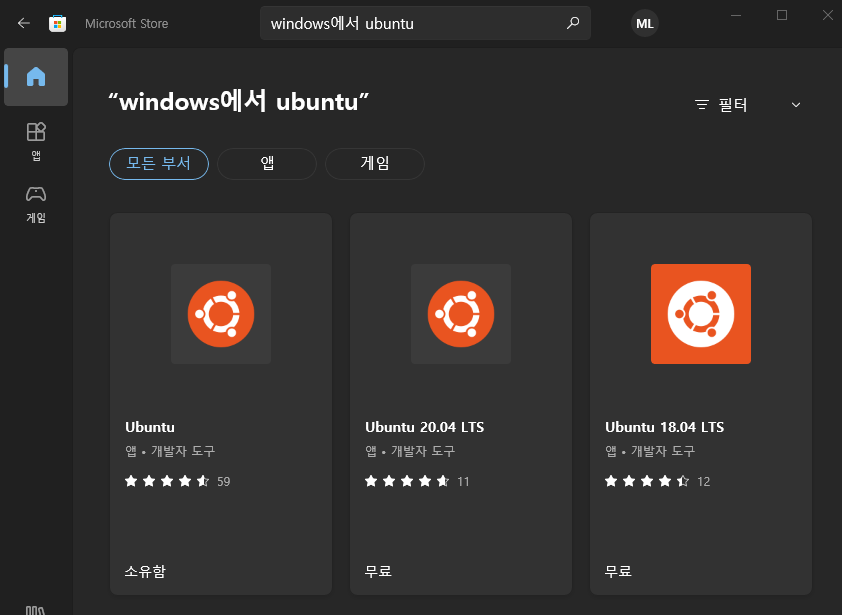Go to Home in the sidebar
The image size is (842, 615).
click(36, 77)
